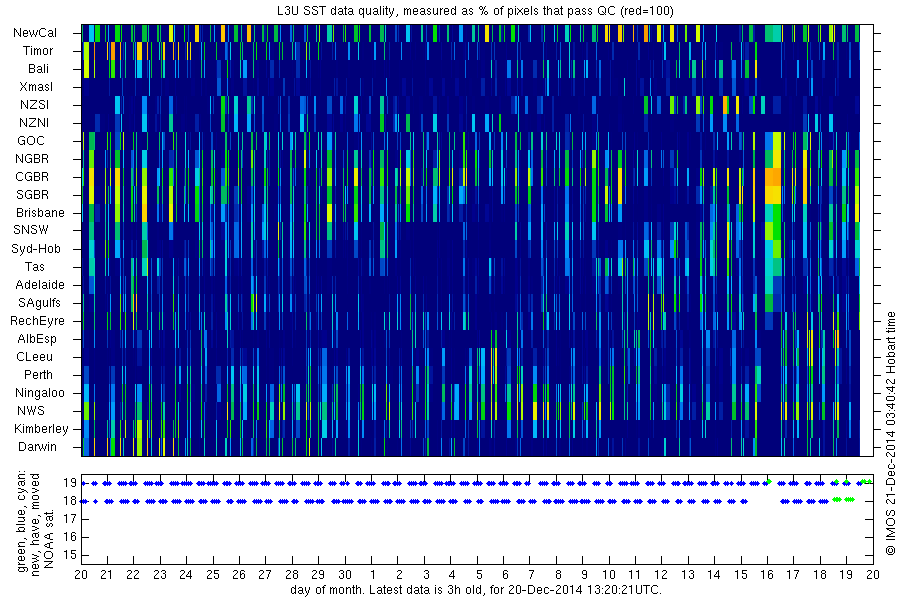The image size is (900, 600).
Task: Click the Darwin region label
Action: click(x=37, y=447)
